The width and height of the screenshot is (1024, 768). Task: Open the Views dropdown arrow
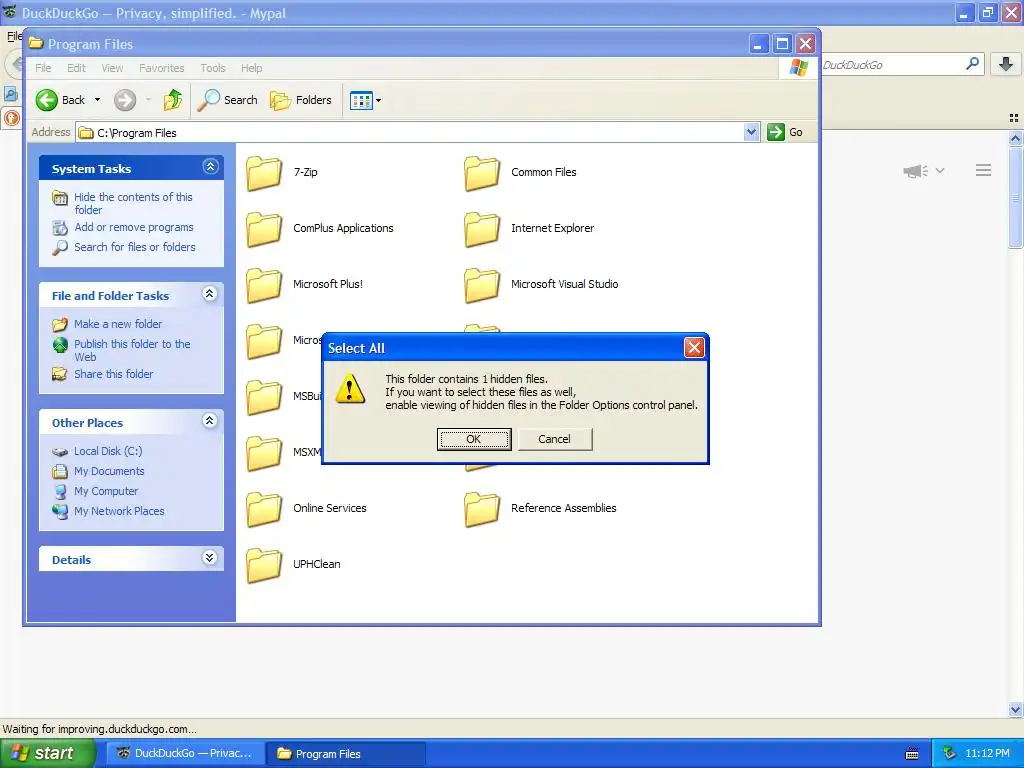(378, 101)
